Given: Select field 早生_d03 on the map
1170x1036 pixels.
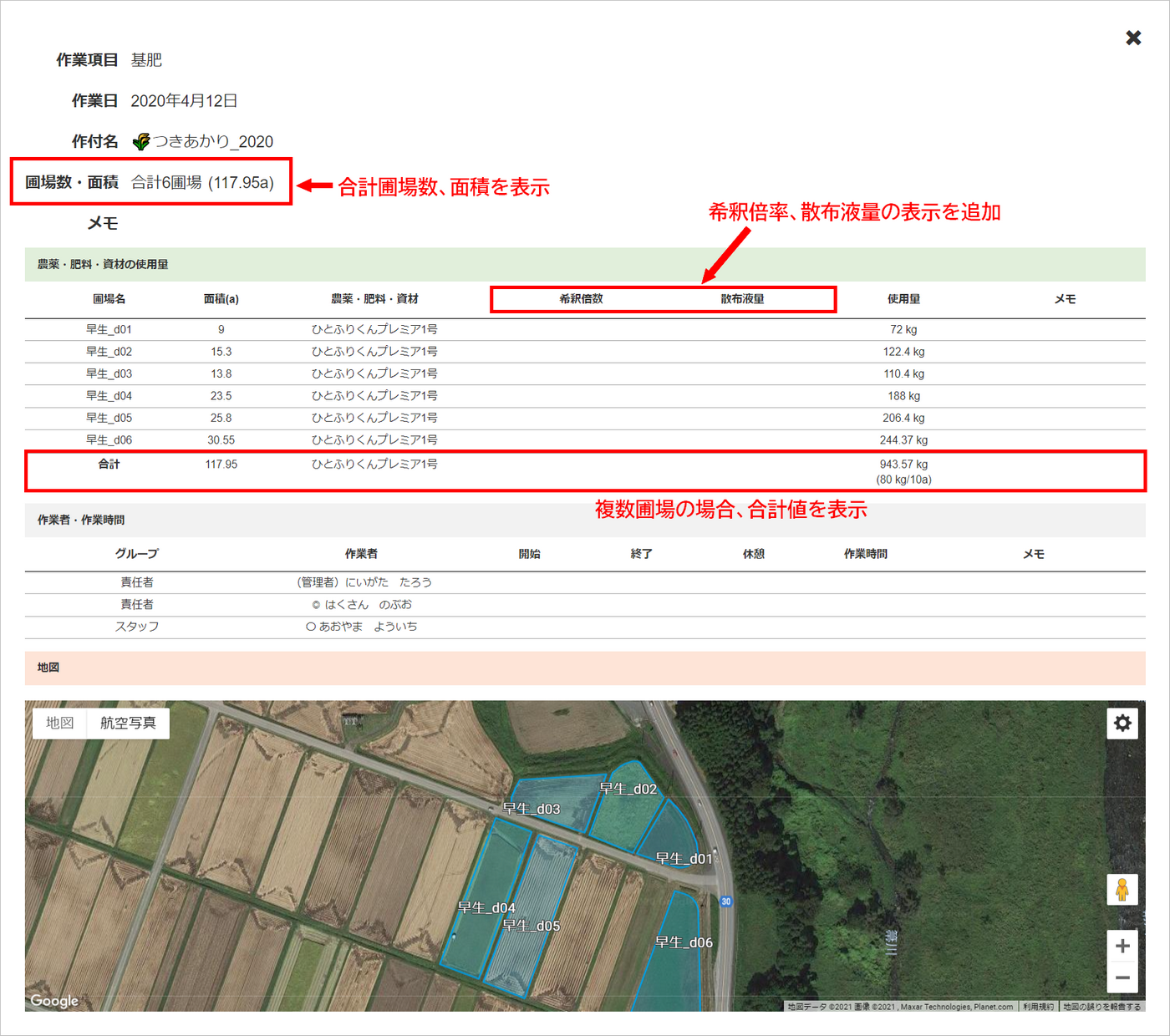Looking at the screenshot, I should pos(531,809).
